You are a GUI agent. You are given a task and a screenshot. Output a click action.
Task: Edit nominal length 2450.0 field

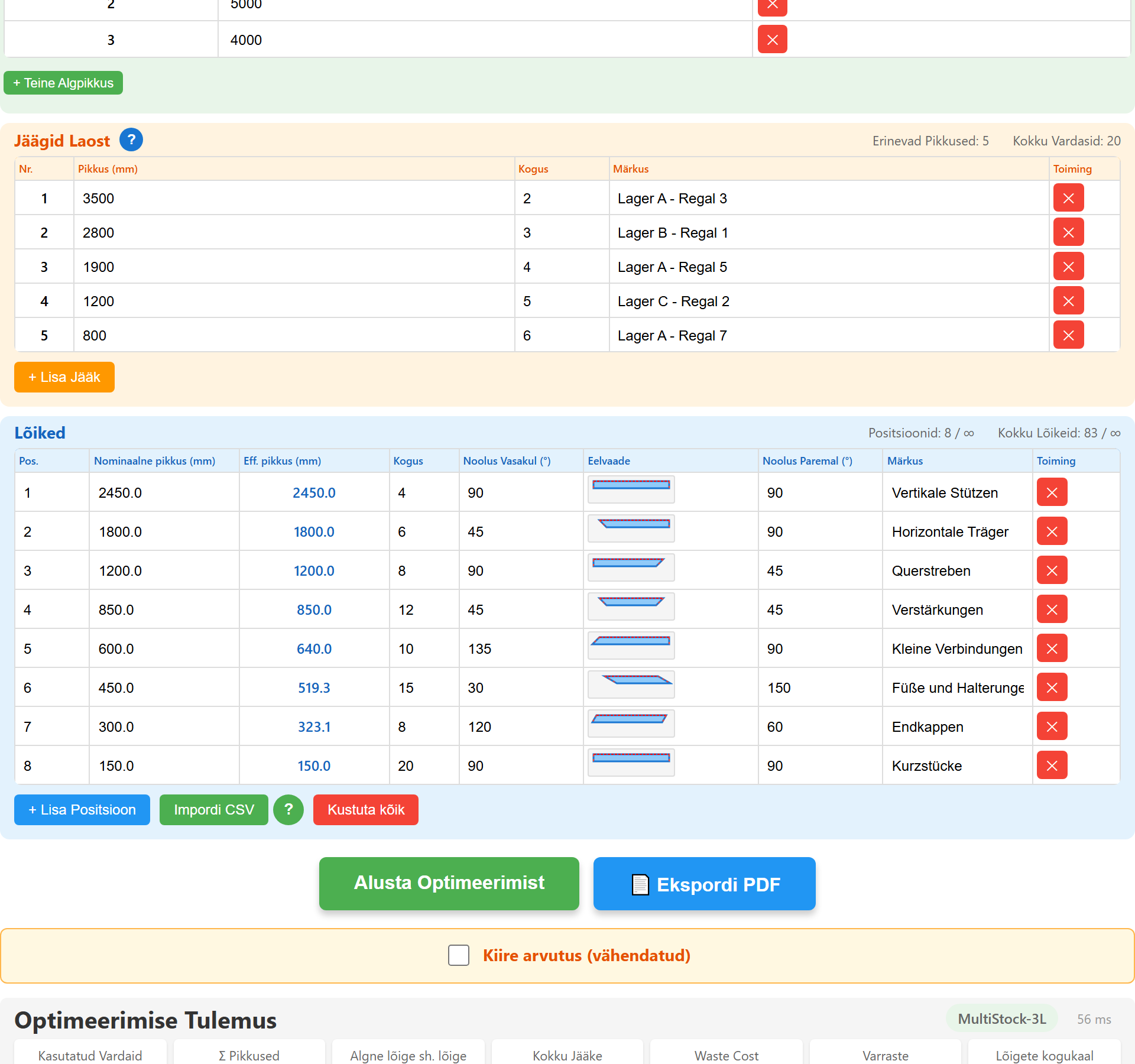tap(164, 492)
